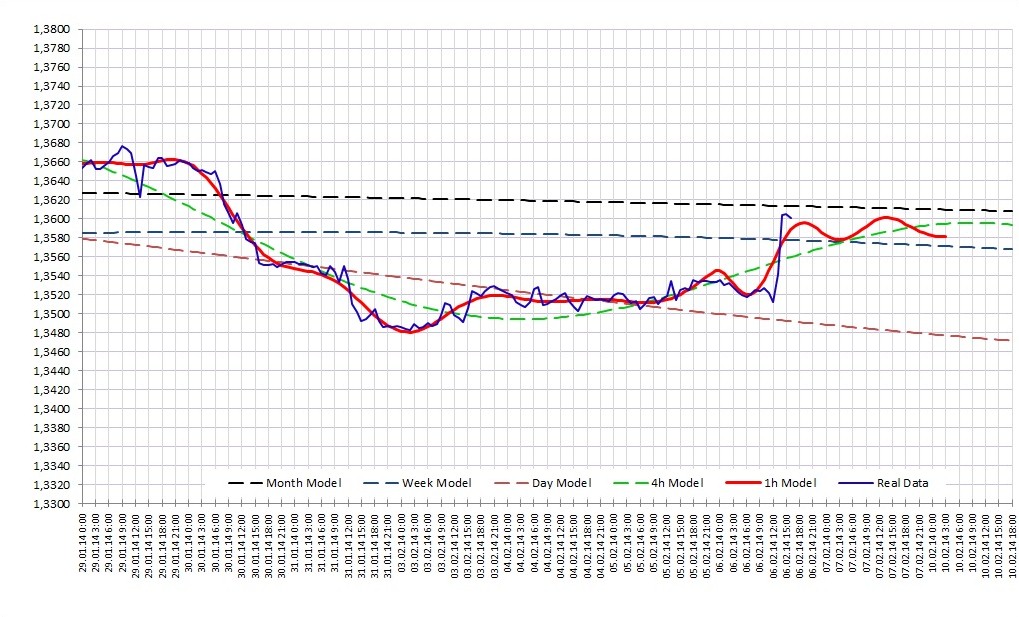This screenshot has height=617, width=1019.
Task: Click the 1,3480 y-axis label
Action: click(51, 333)
